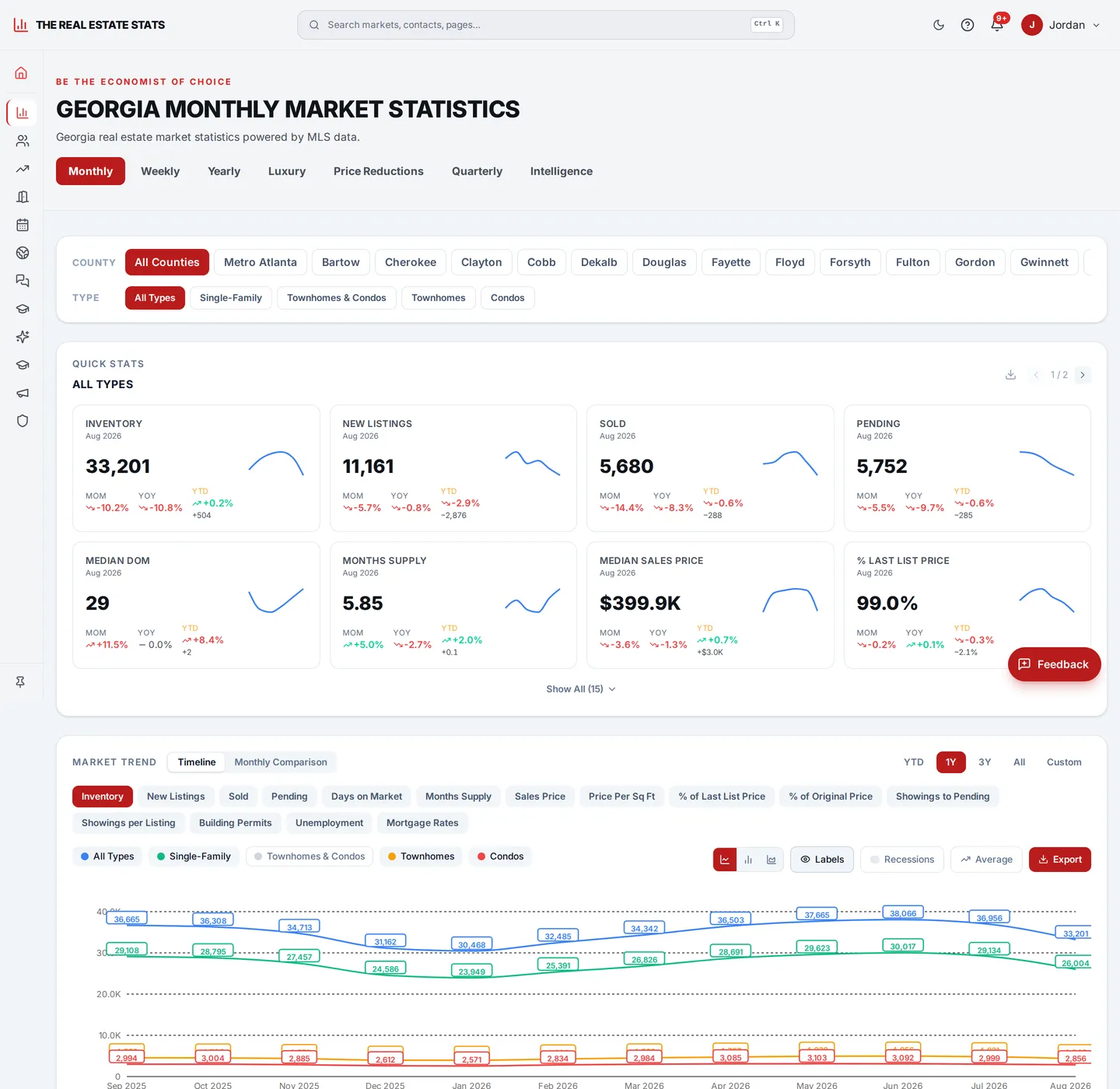
Task: Open the megaphone announcements sidebar icon
Action: [22, 393]
